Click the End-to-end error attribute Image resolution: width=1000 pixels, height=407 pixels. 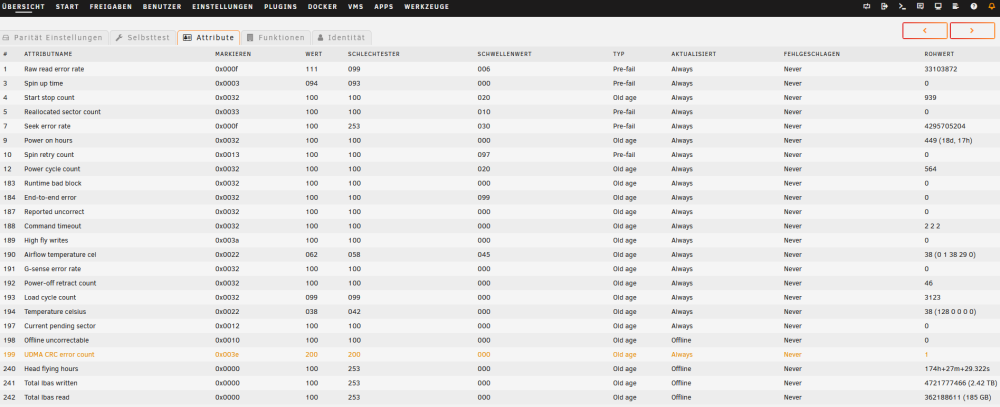coord(50,198)
